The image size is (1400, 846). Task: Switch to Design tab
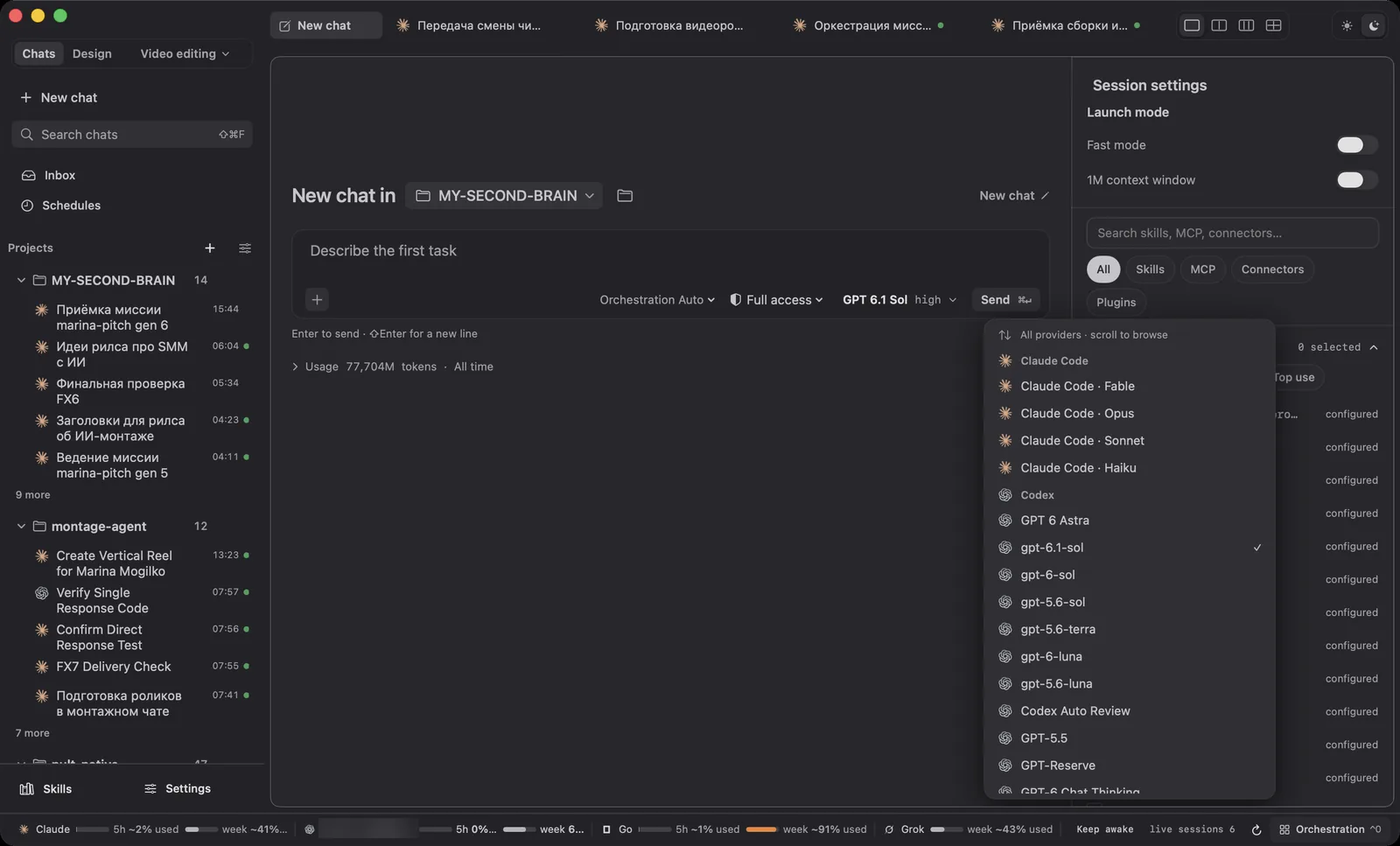click(x=92, y=53)
